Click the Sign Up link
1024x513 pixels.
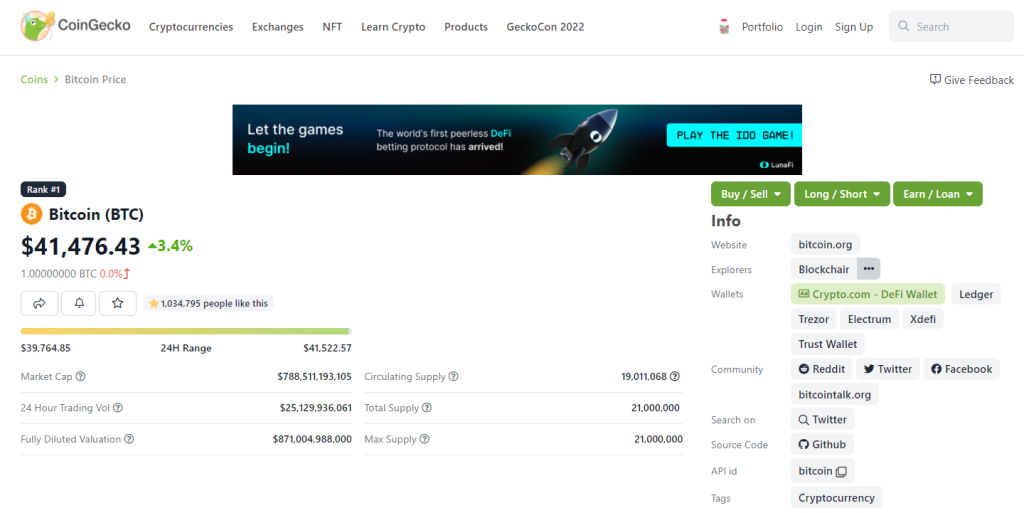tap(854, 27)
